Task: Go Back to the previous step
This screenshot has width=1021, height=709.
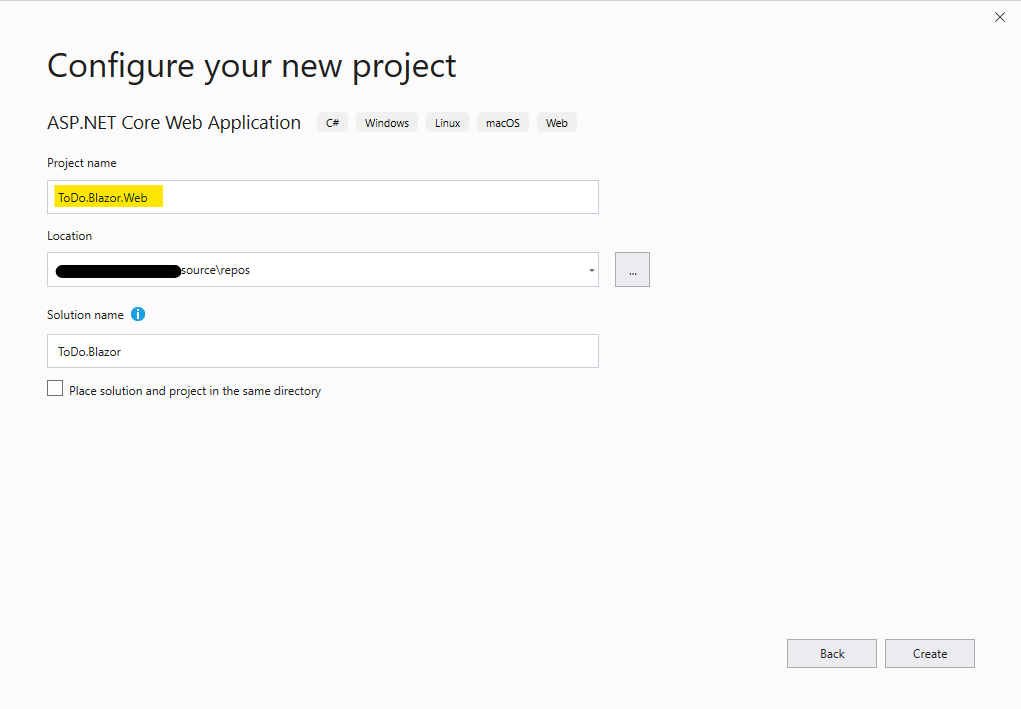Action: click(832, 654)
